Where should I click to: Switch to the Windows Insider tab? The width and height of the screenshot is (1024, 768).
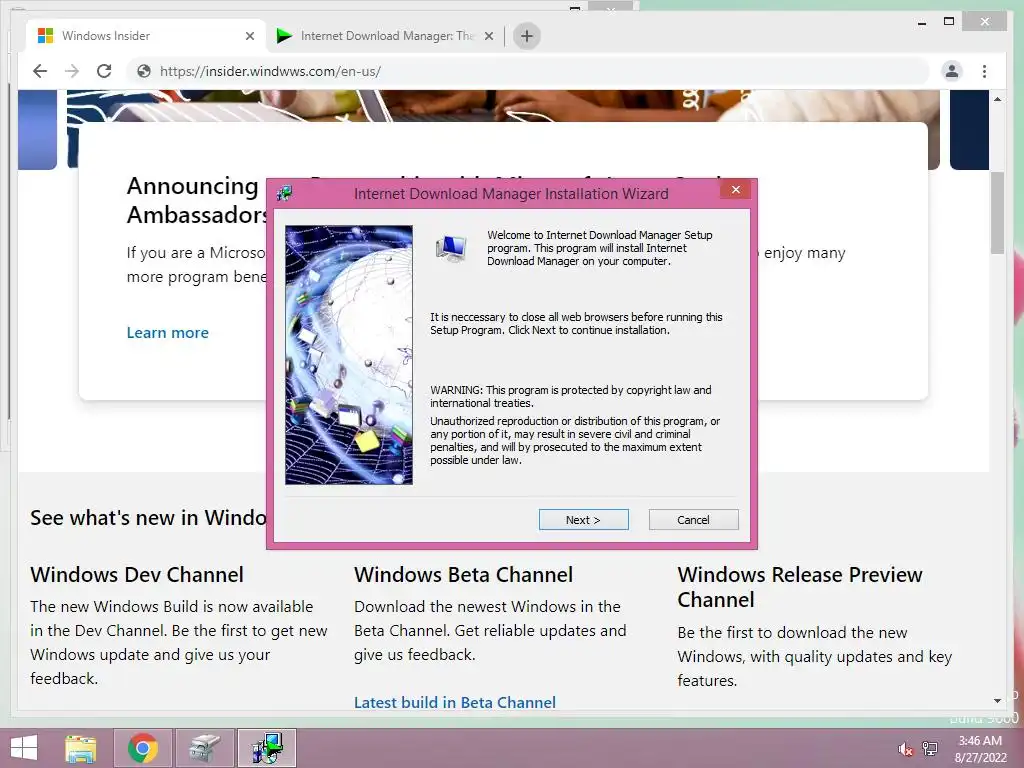click(x=145, y=36)
